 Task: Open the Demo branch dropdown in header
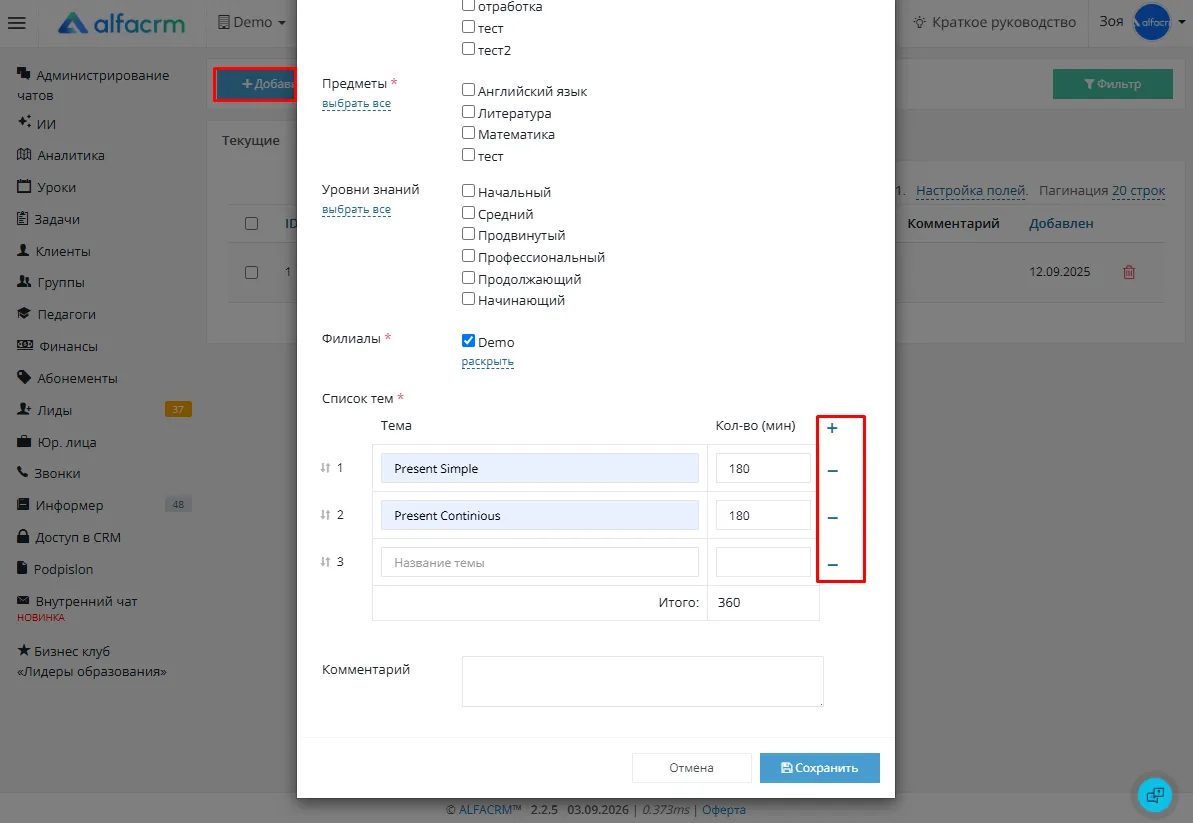click(252, 23)
